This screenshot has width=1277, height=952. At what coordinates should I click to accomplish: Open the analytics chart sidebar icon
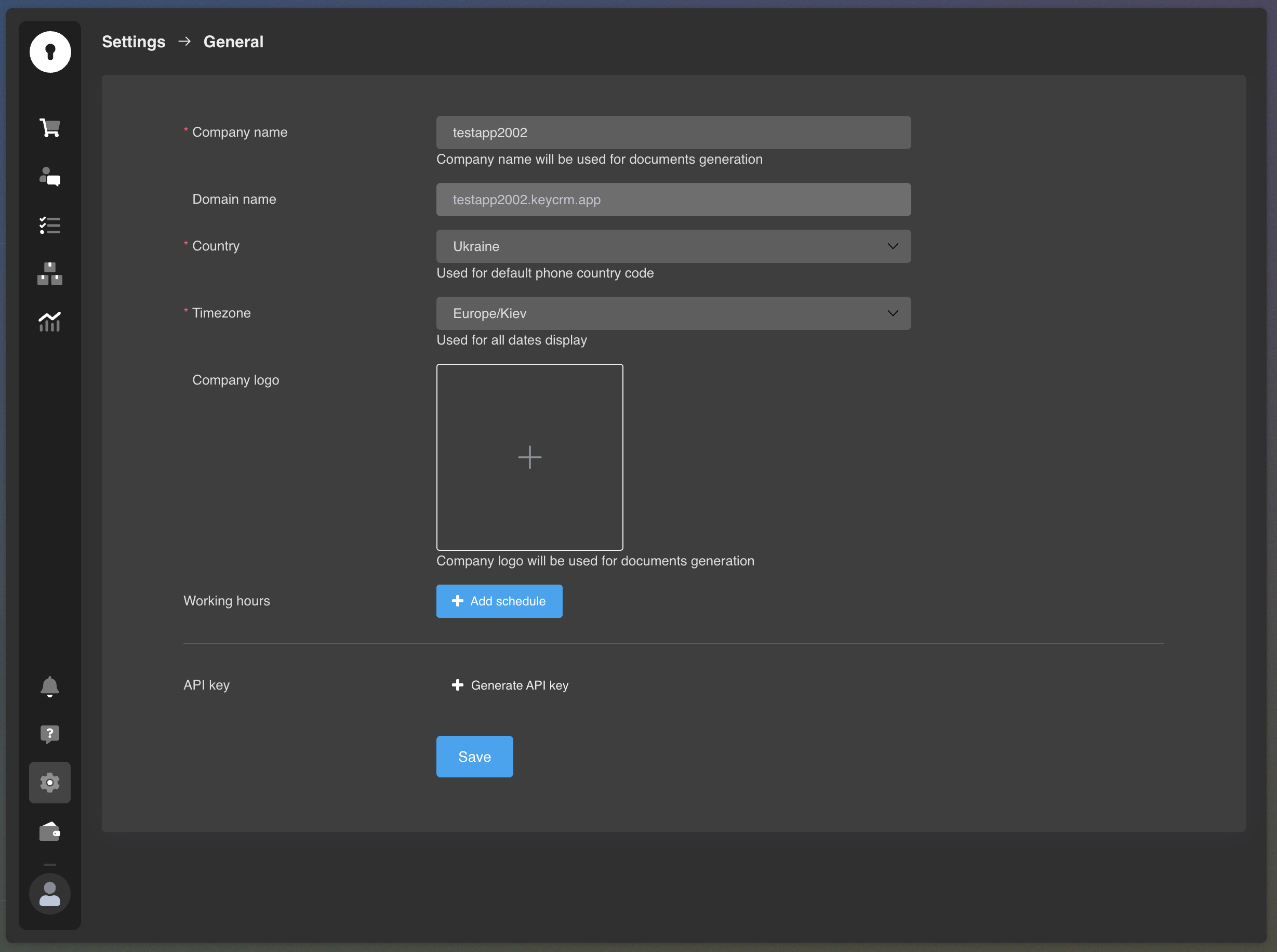(49, 322)
